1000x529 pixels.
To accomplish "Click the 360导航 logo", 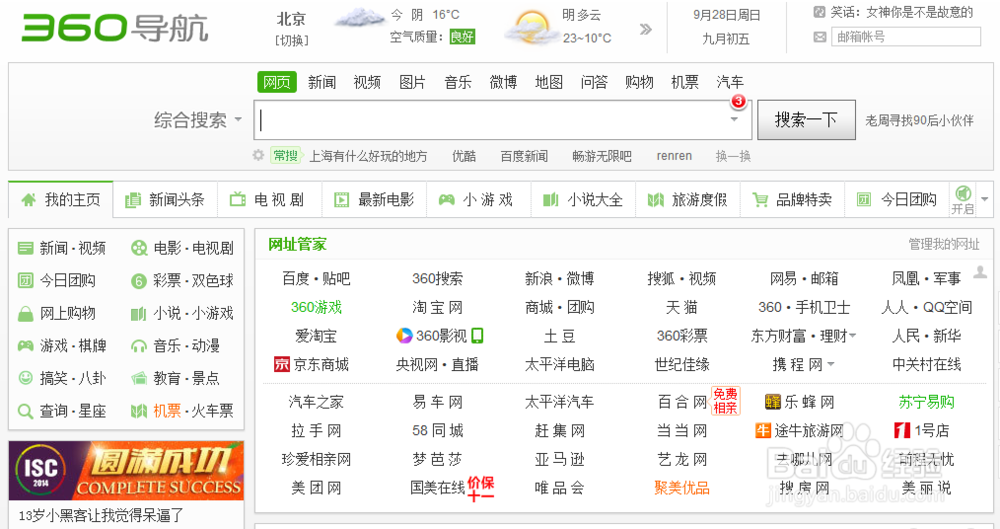I will [x=115, y=28].
